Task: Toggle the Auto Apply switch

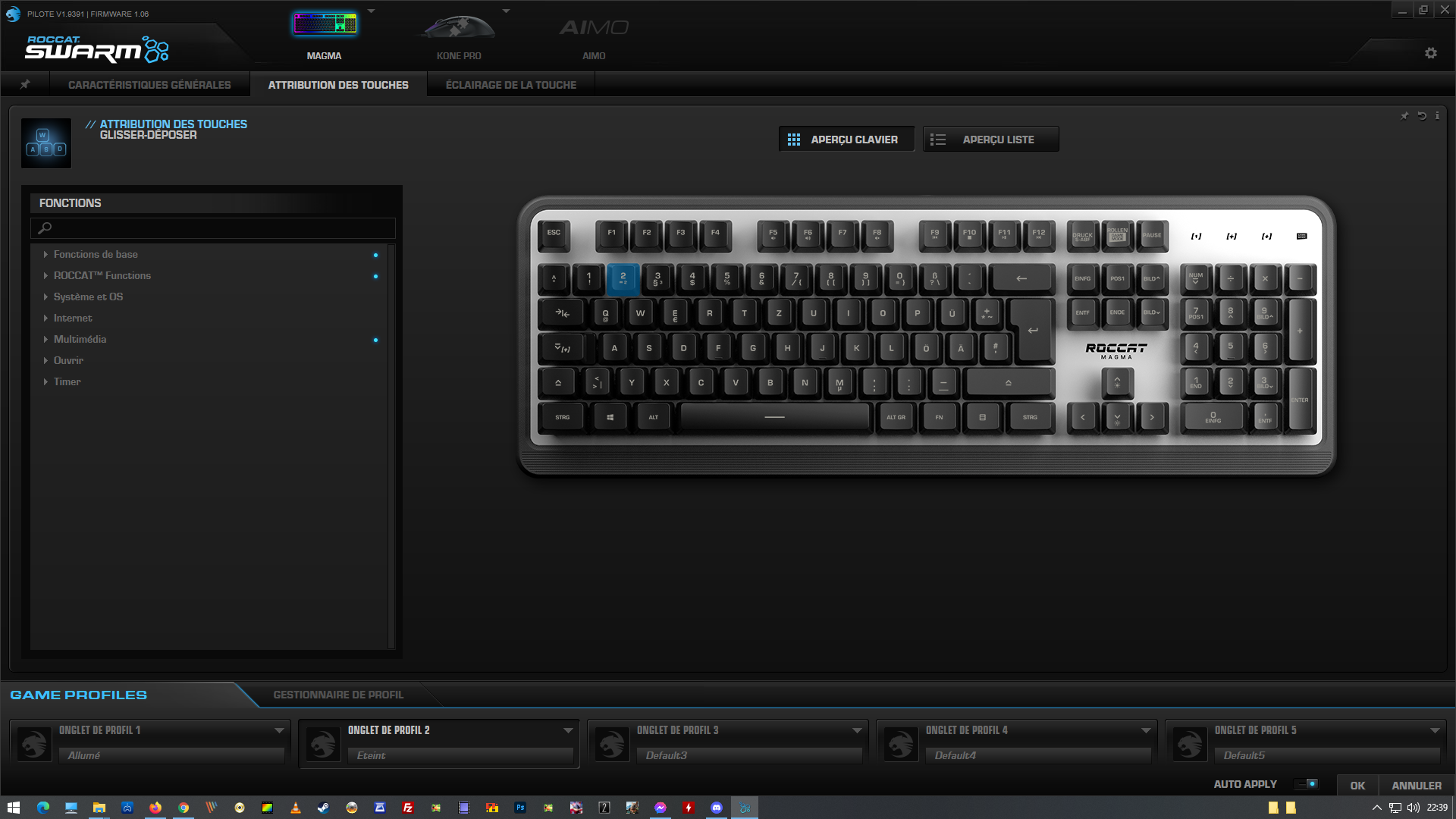Action: (x=1307, y=784)
